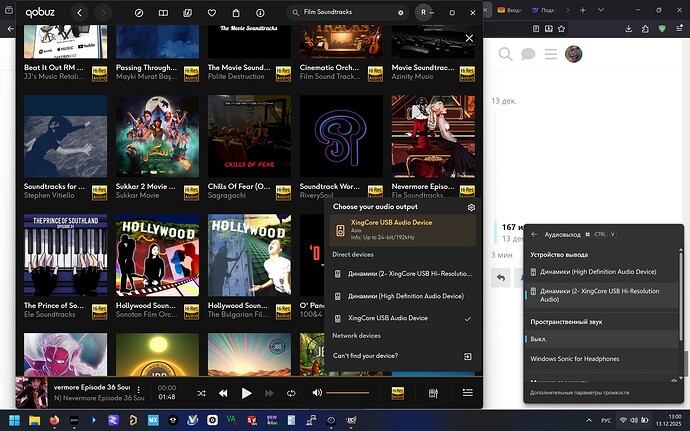Skip to previous track
The height and width of the screenshot is (431, 690).
click(x=223, y=393)
